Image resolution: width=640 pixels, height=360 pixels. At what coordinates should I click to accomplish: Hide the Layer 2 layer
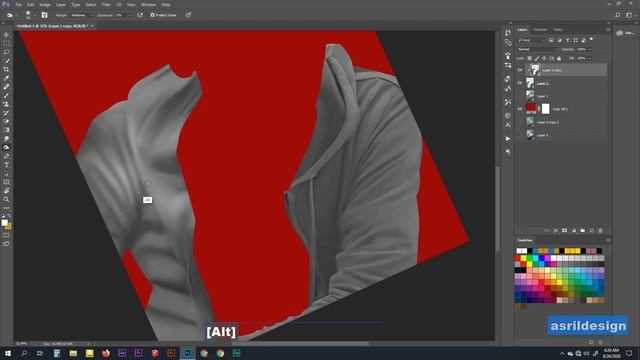click(x=520, y=83)
